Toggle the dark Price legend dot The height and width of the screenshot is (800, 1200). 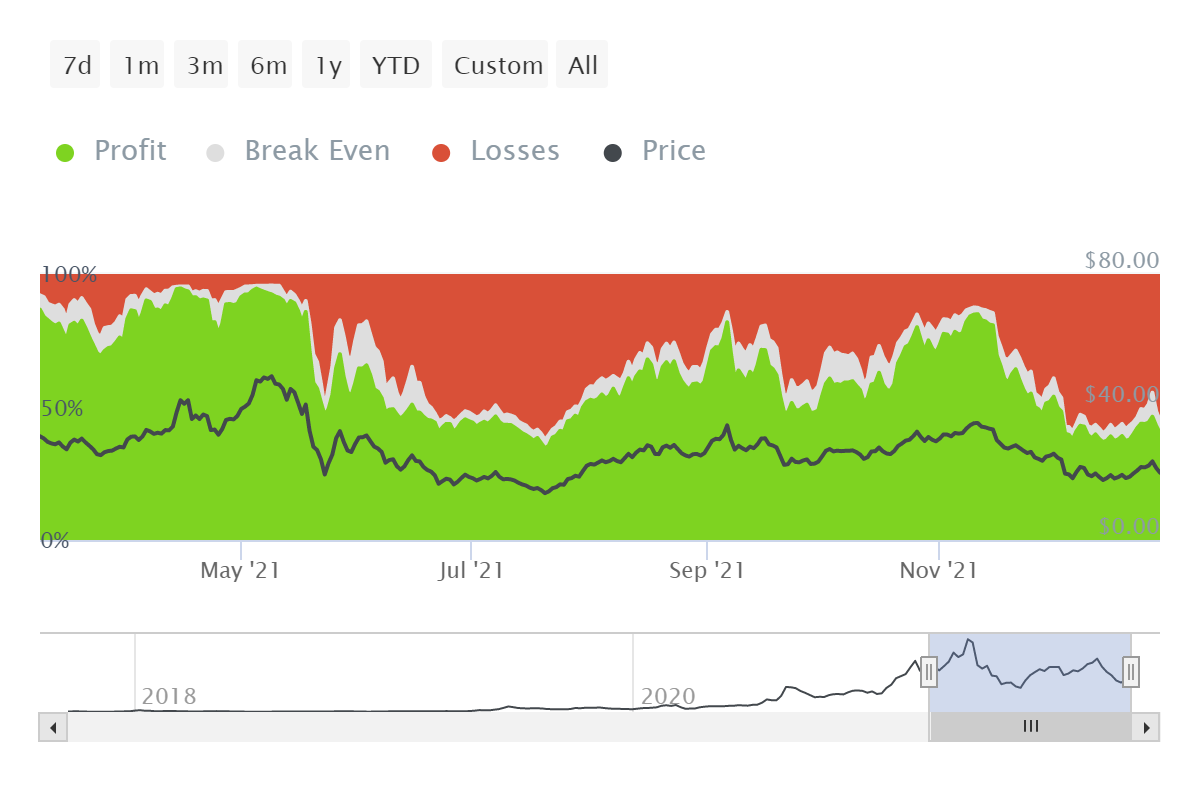pyautogui.click(x=613, y=153)
